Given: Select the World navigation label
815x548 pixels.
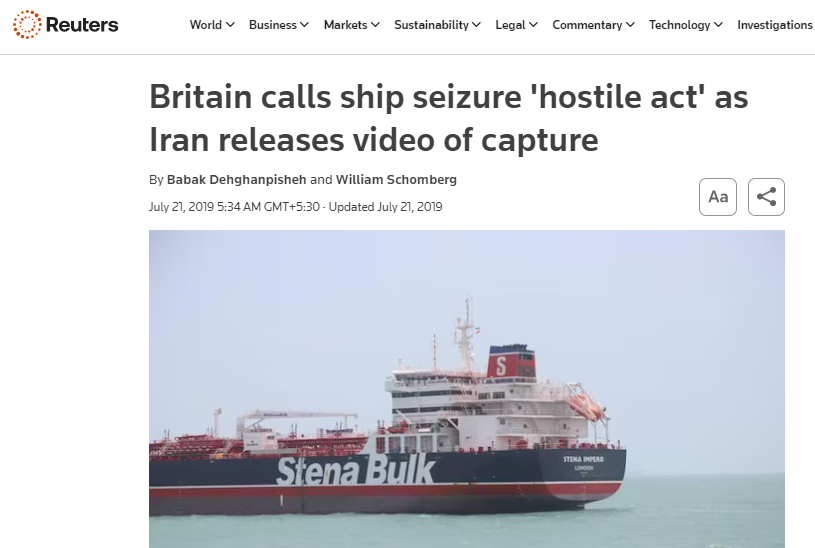Looking at the screenshot, I should click(206, 25).
